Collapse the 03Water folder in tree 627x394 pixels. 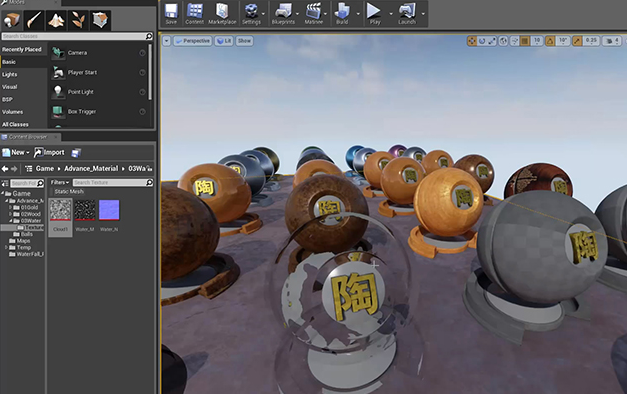point(11,220)
